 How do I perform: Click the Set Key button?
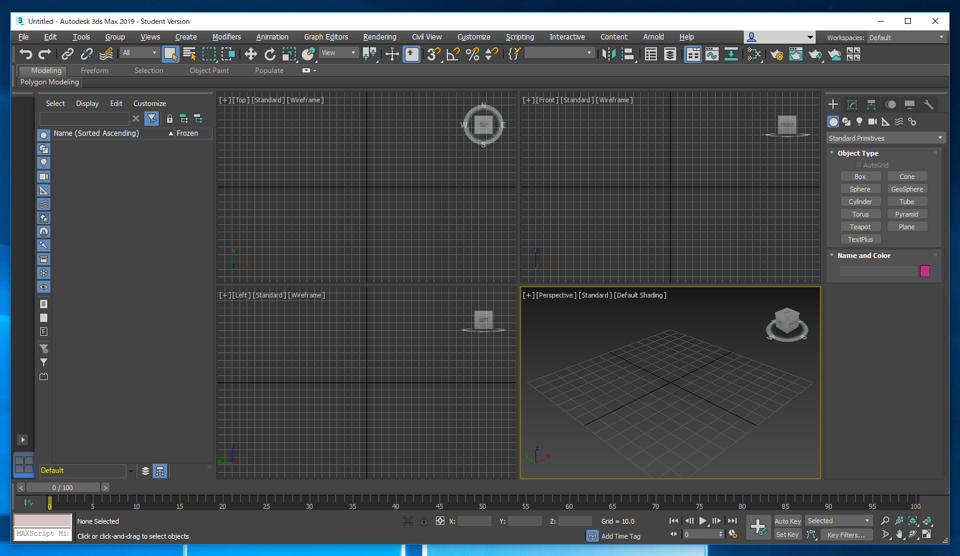pyautogui.click(x=787, y=535)
